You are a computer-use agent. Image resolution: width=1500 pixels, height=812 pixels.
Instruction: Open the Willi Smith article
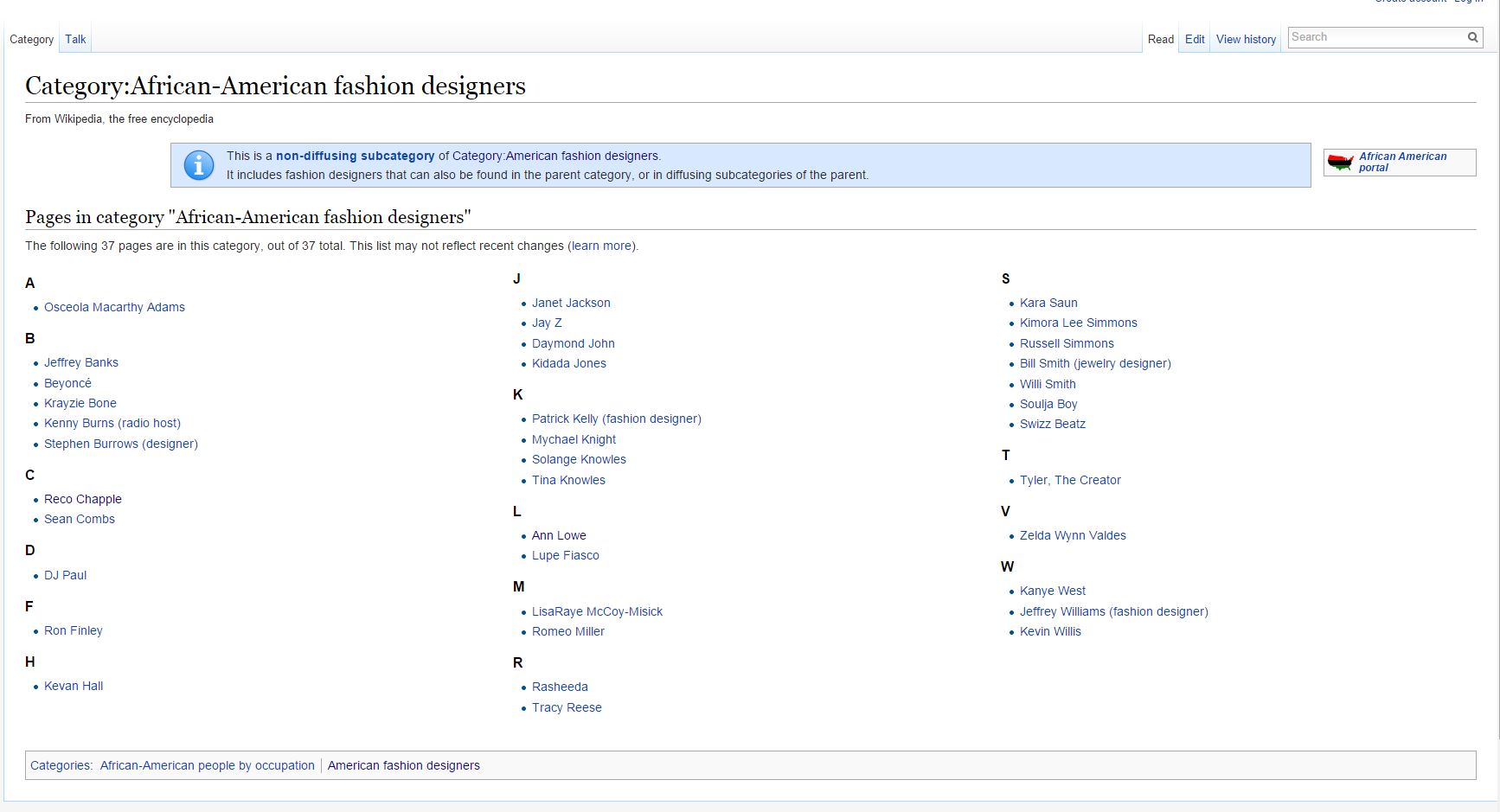click(1048, 384)
